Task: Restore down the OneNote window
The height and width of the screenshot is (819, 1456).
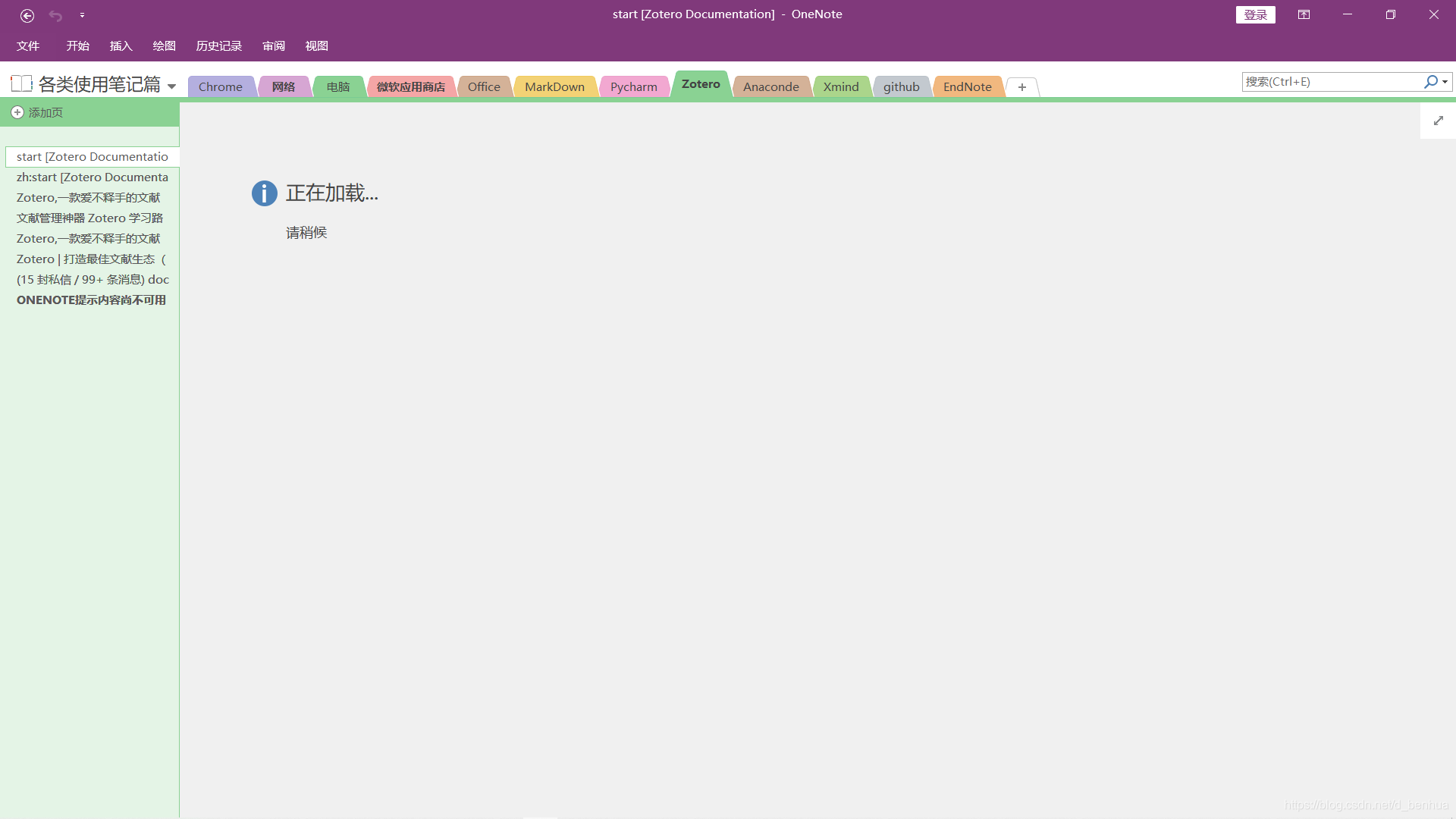Action: tap(1391, 14)
